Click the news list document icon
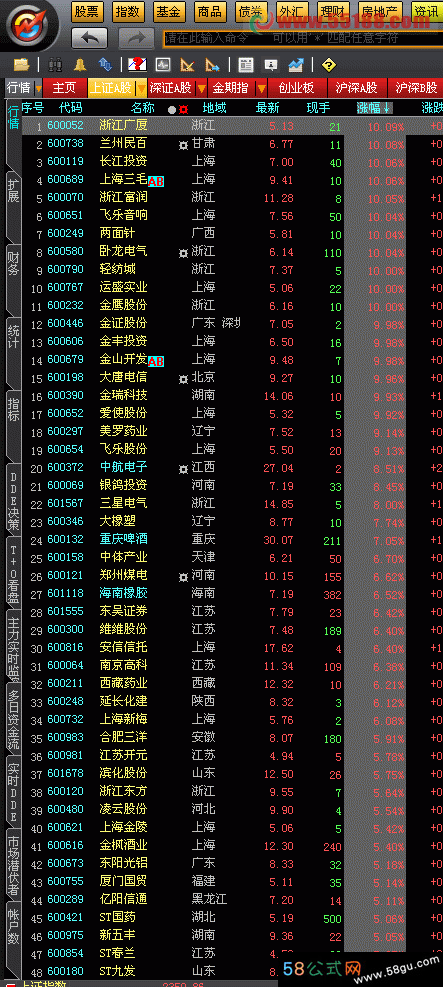 click(x=245, y=64)
